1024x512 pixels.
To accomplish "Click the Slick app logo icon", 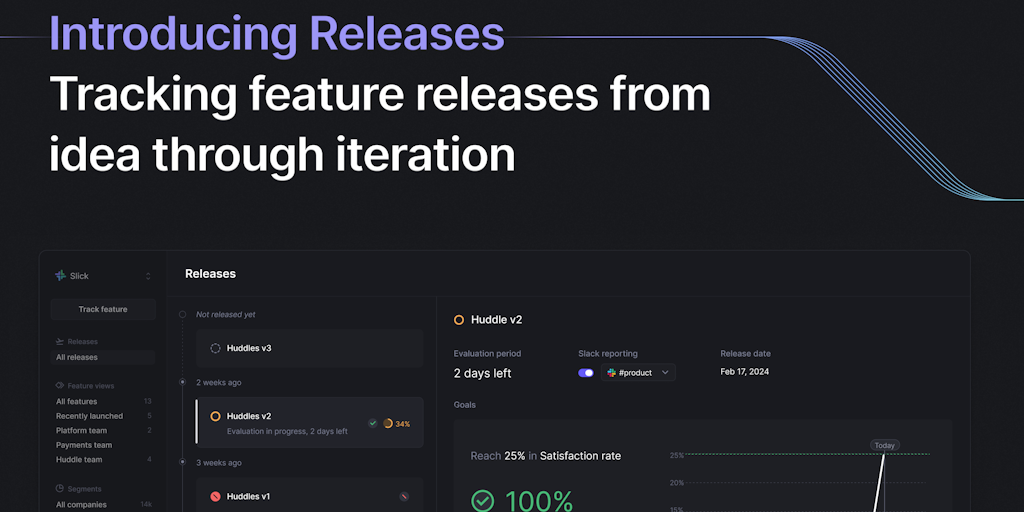I will tap(61, 276).
